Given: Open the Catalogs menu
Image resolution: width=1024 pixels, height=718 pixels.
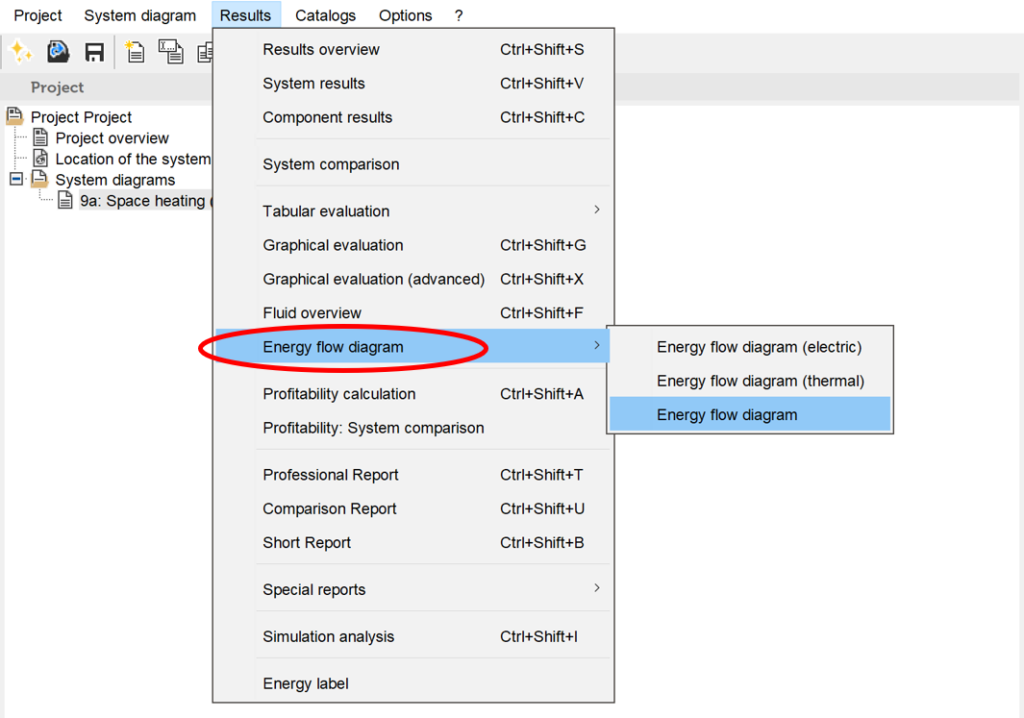Looking at the screenshot, I should tap(325, 15).
